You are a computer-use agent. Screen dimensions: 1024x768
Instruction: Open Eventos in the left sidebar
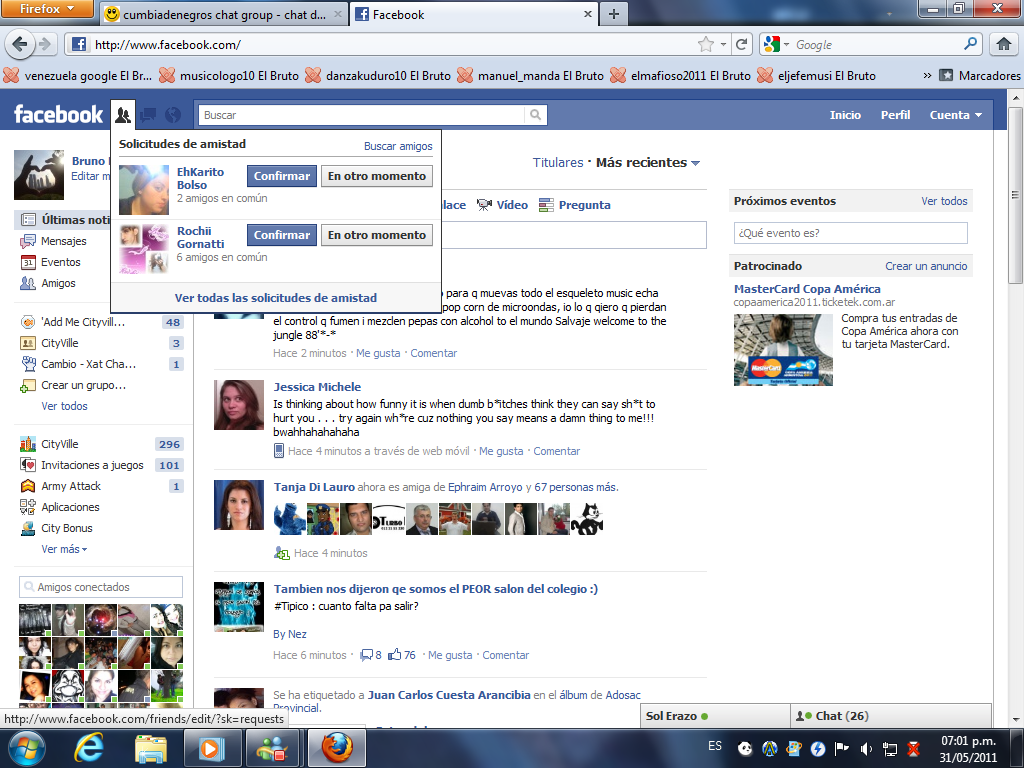coord(61,262)
